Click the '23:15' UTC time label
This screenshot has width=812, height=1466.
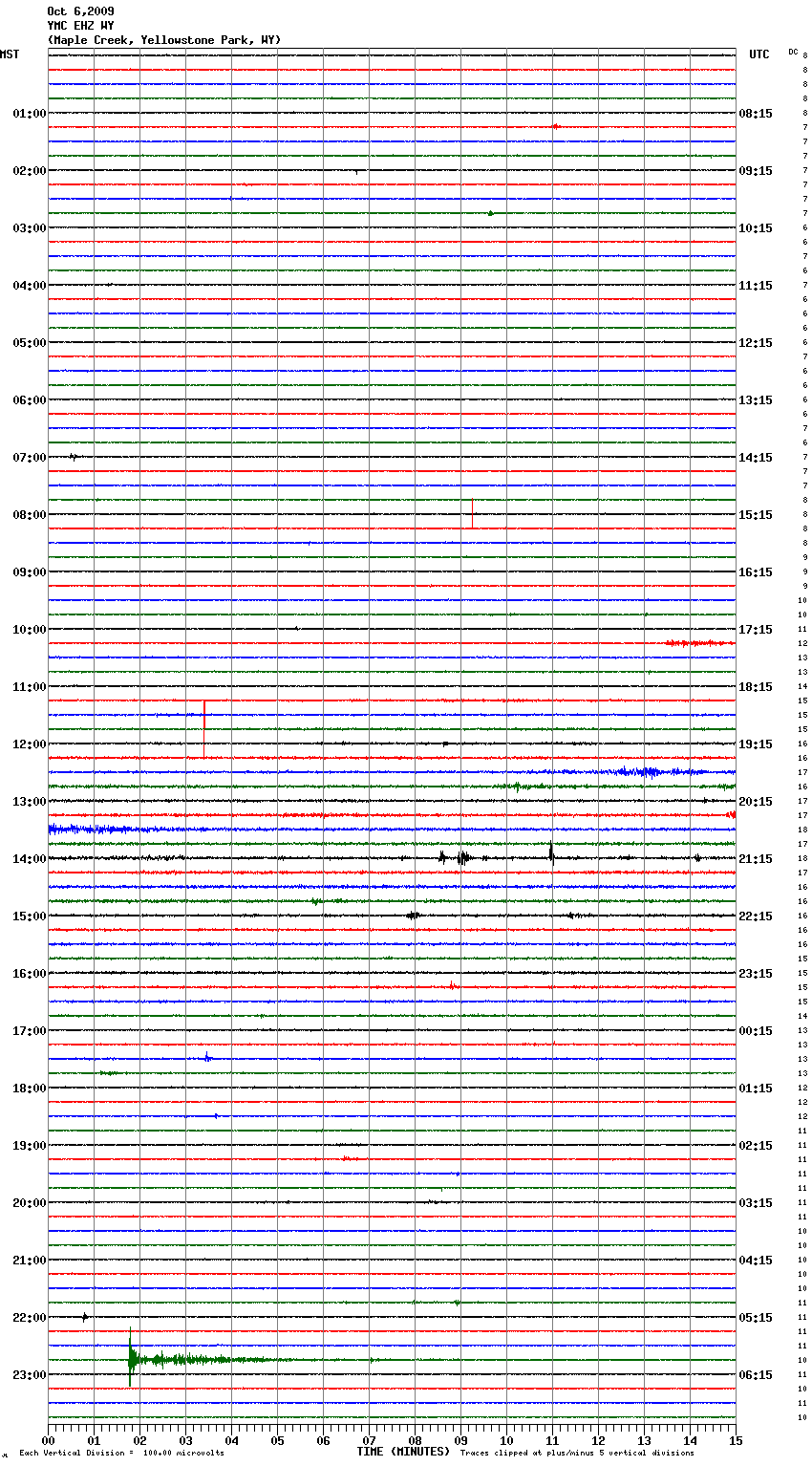(x=756, y=974)
